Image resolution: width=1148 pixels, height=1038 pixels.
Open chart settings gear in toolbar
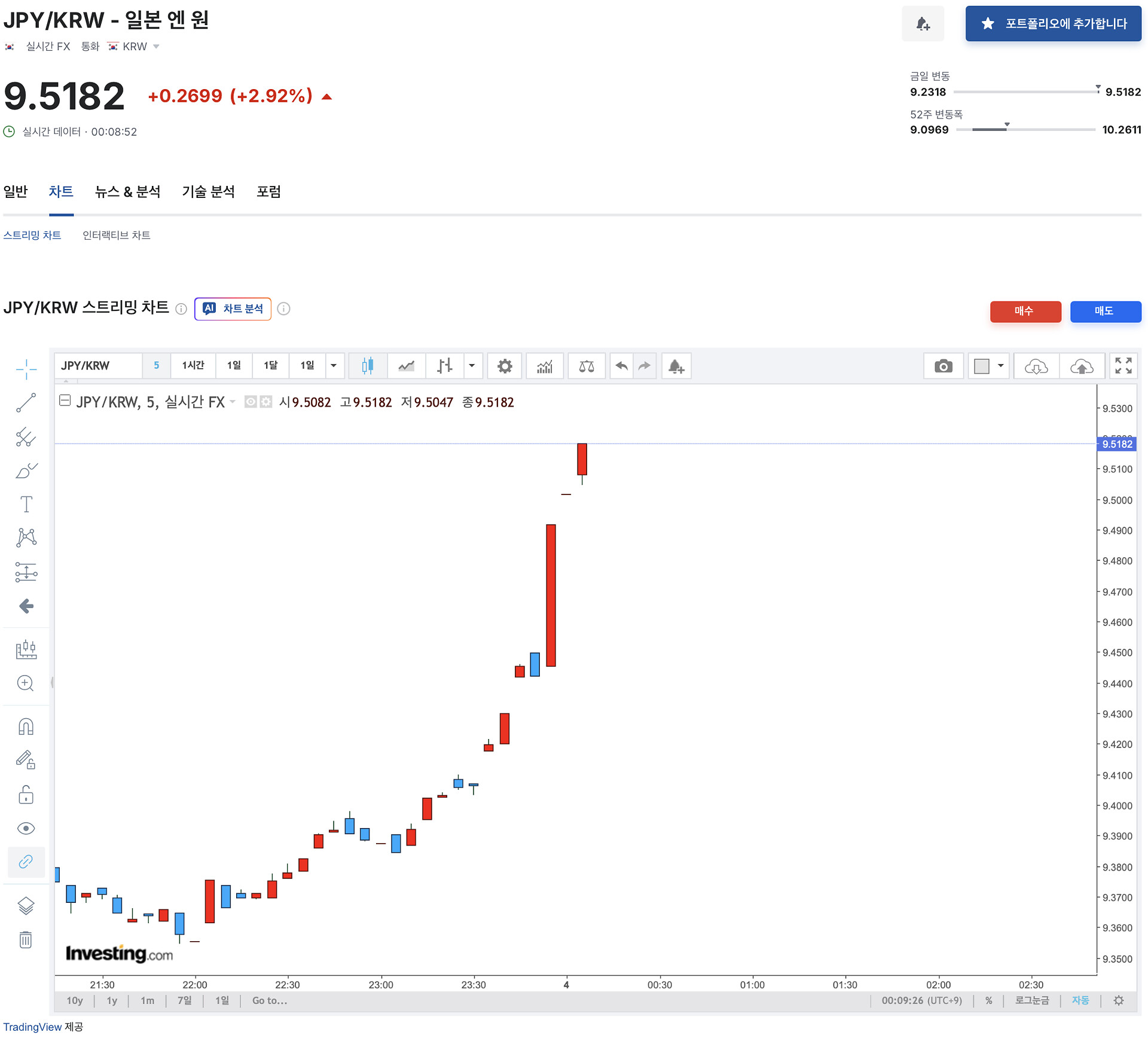pyautogui.click(x=505, y=366)
